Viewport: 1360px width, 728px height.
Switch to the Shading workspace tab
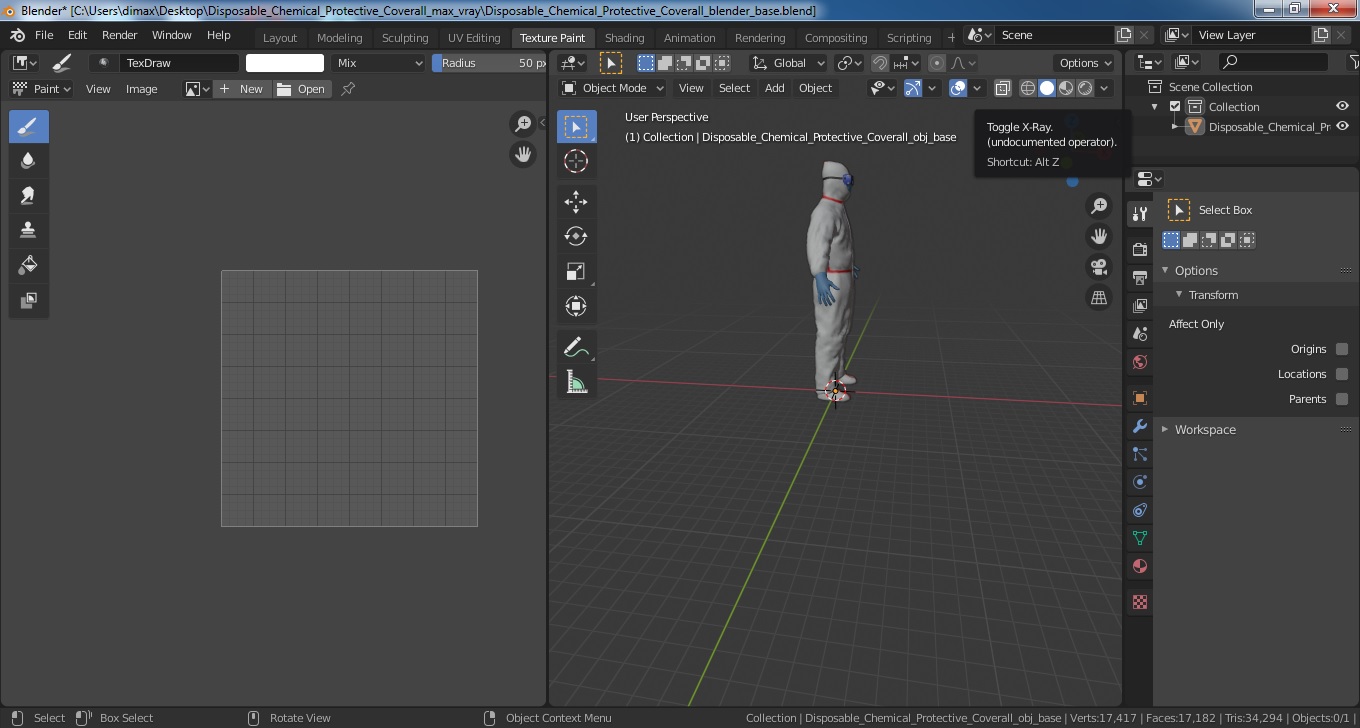(625, 38)
